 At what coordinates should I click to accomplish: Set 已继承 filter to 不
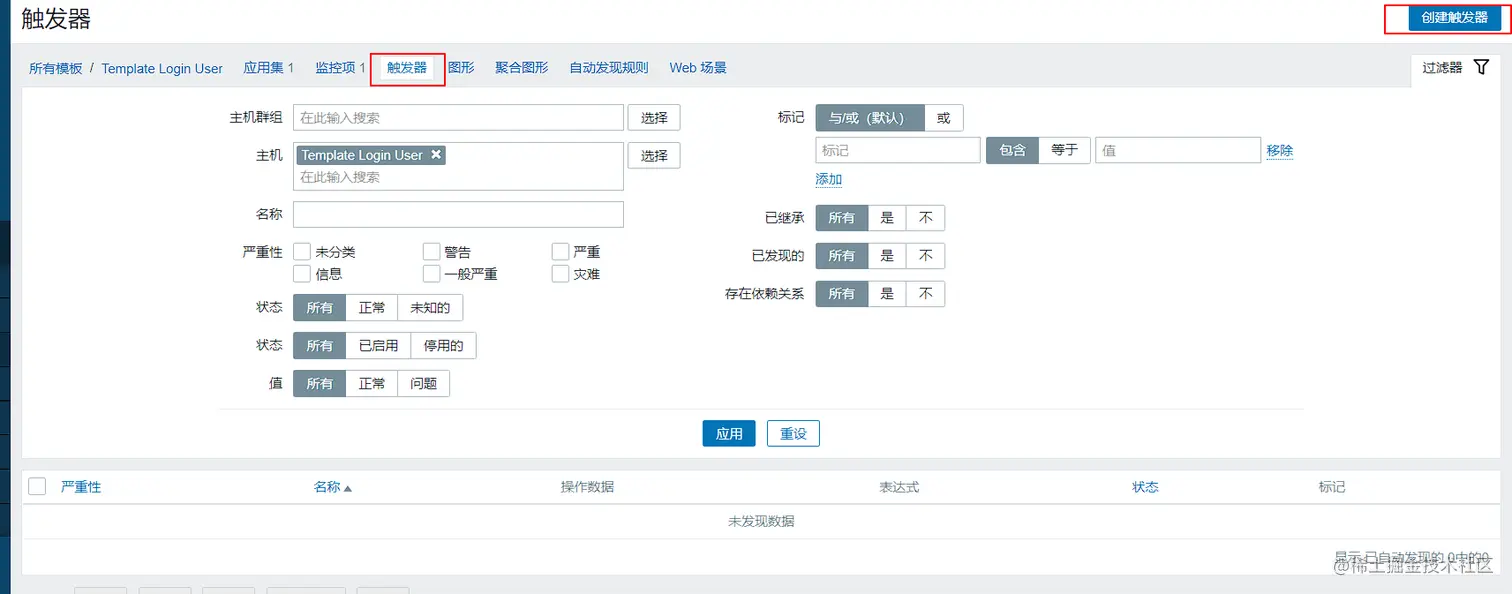(x=926, y=218)
